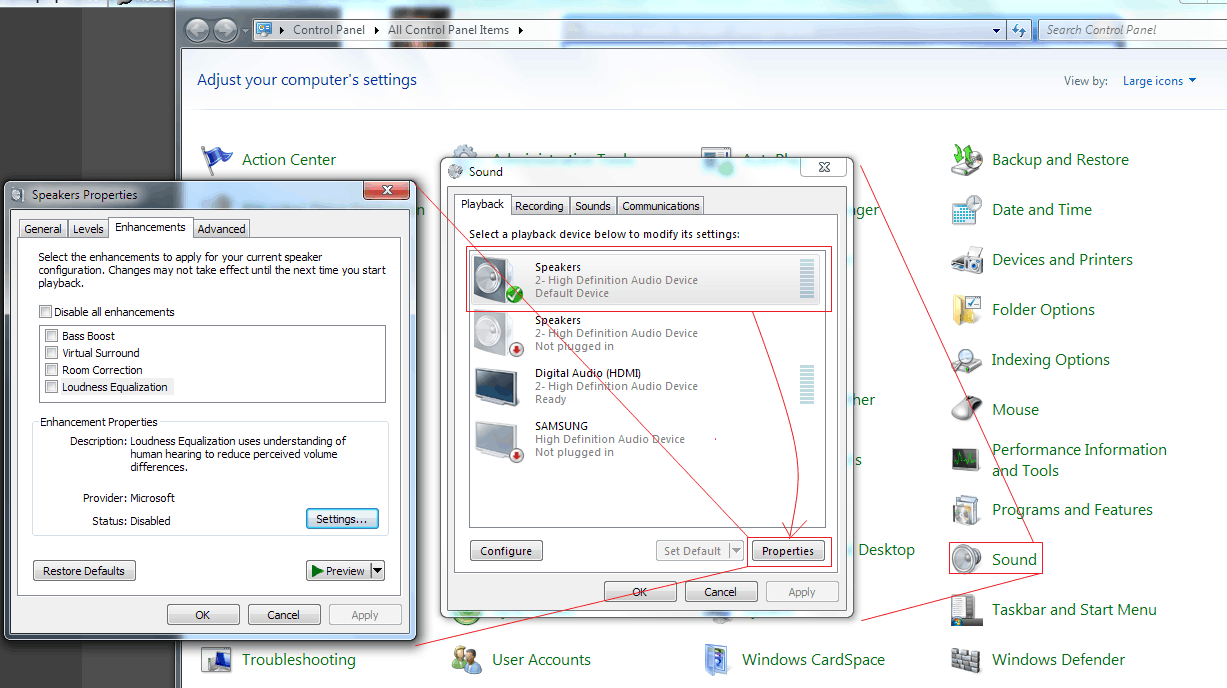The image size is (1227, 688).
Task: Open the Sound control panel icon
Action: 967,559
